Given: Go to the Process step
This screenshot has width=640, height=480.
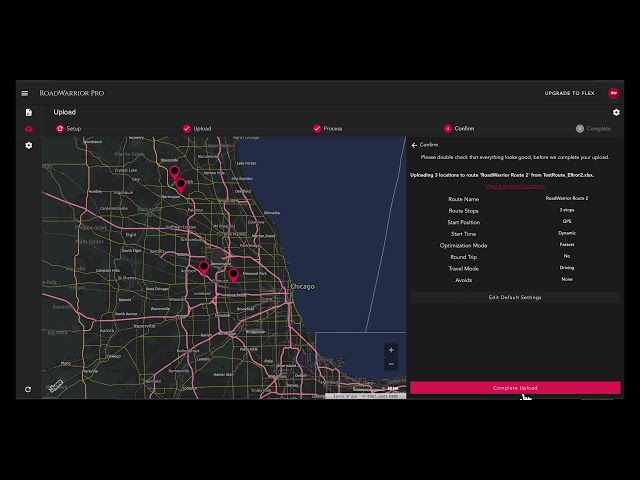Looking at the screenshot, I should tap(328, 129).
